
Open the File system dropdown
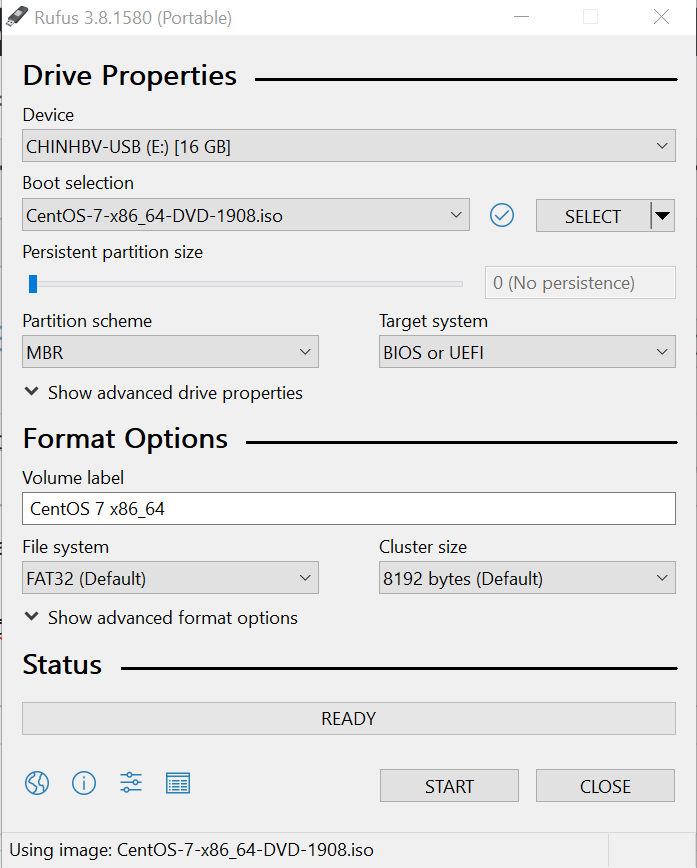(x=170, y=579)
